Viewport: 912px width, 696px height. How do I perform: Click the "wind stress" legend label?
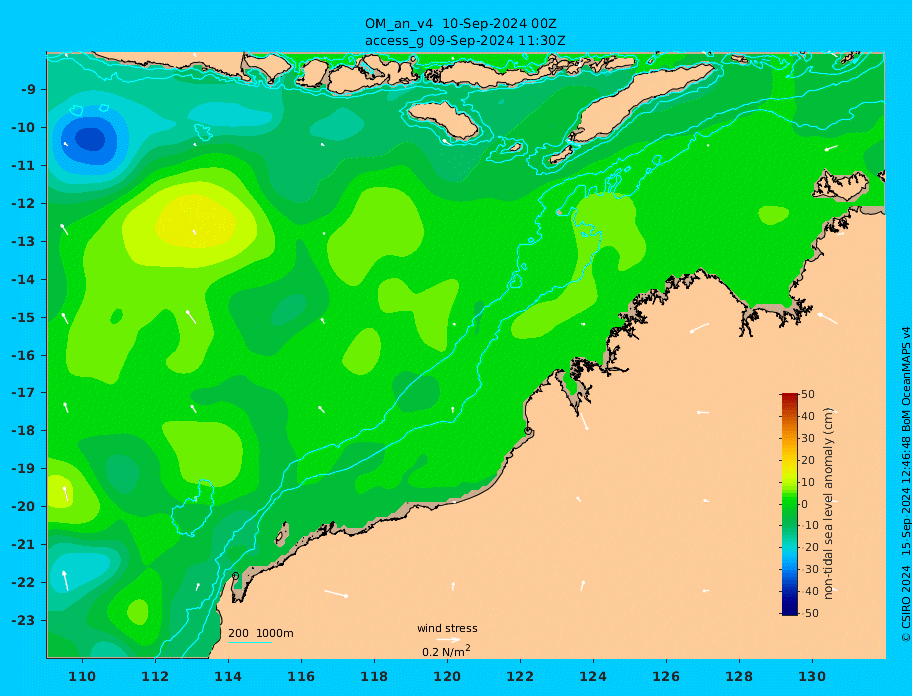coord(447,628)
